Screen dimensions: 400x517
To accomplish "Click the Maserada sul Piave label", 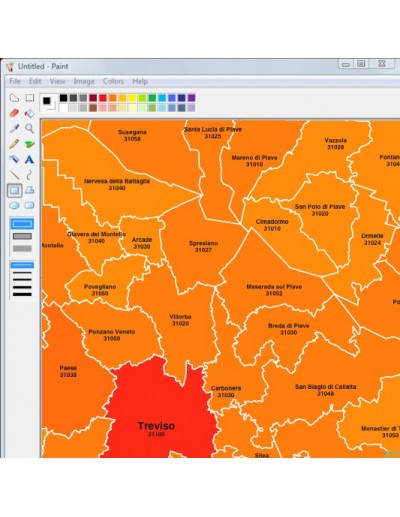I will tap(274, 287).
